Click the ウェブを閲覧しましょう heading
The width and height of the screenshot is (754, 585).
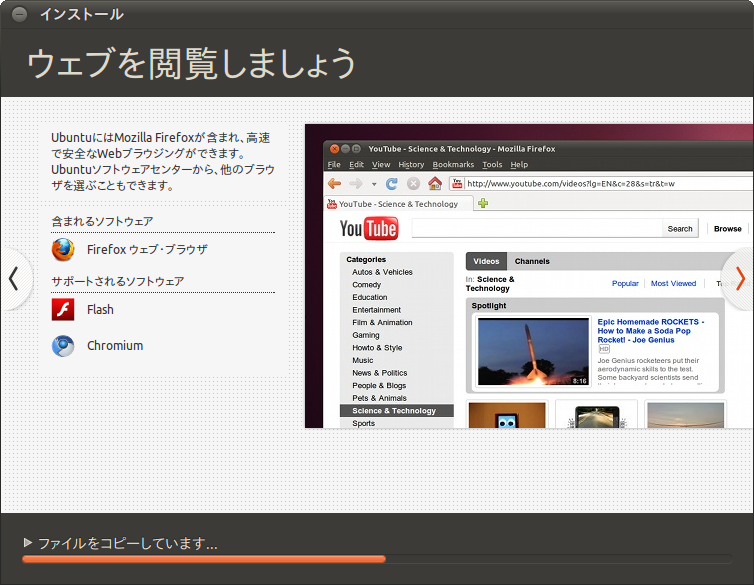click(191, 63)
